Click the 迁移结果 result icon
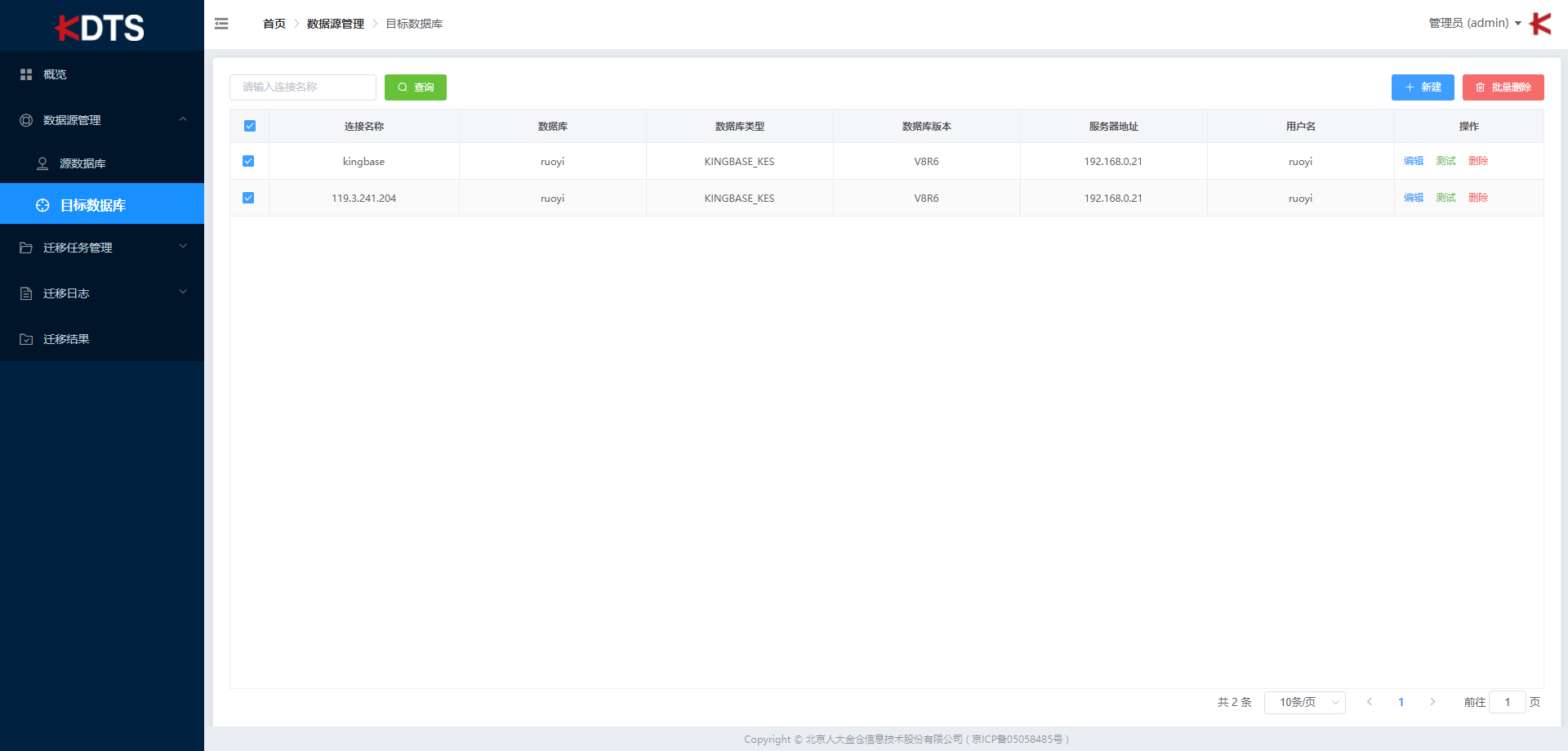 (x=26, y=339)
